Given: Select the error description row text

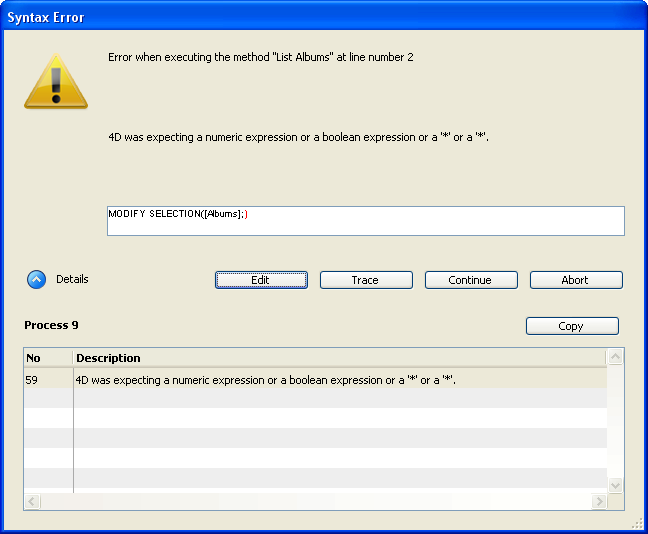Looking at the screenshot, I should 266,380.
